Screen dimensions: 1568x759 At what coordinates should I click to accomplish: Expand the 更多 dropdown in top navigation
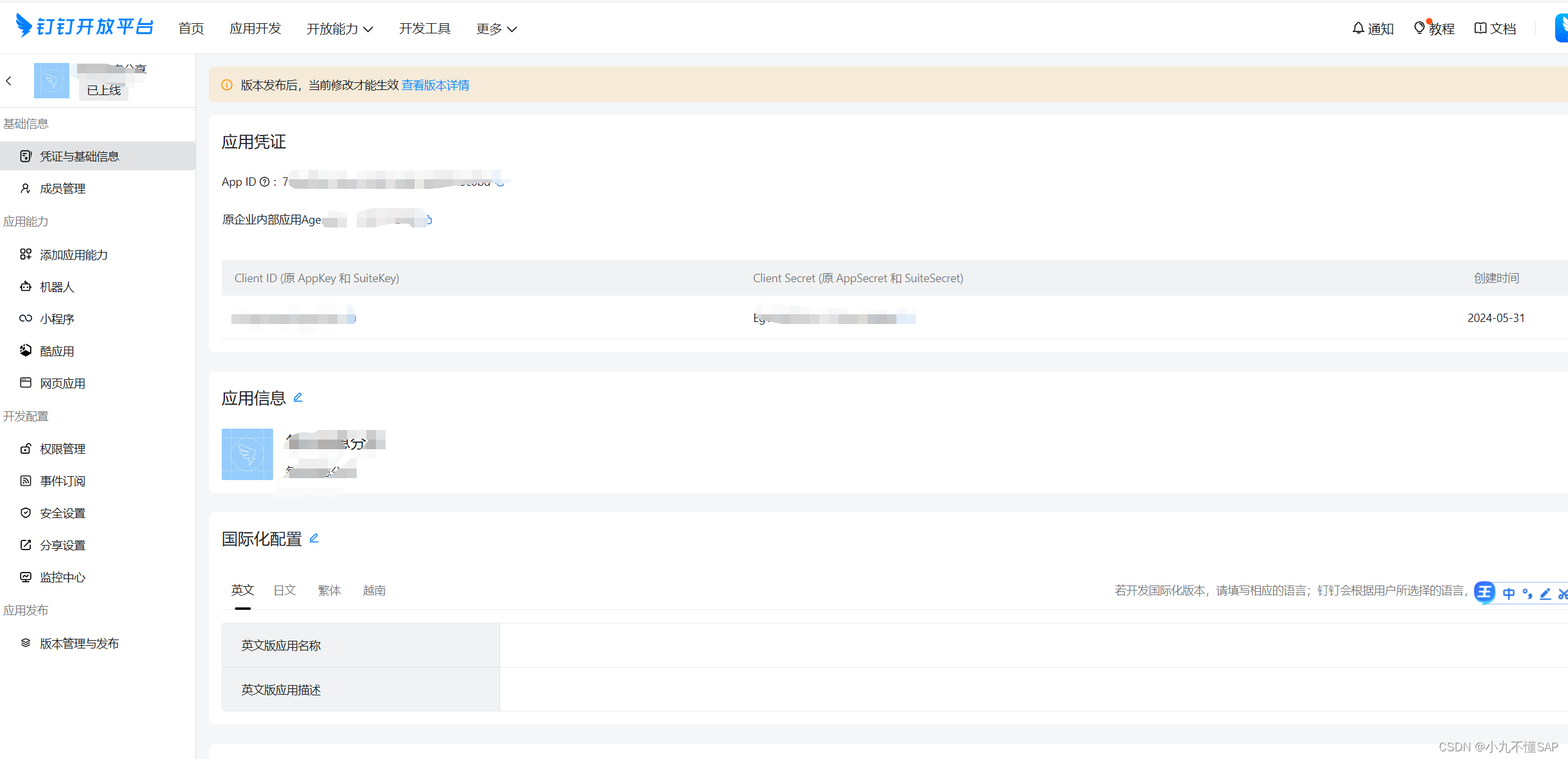[496, 29]
